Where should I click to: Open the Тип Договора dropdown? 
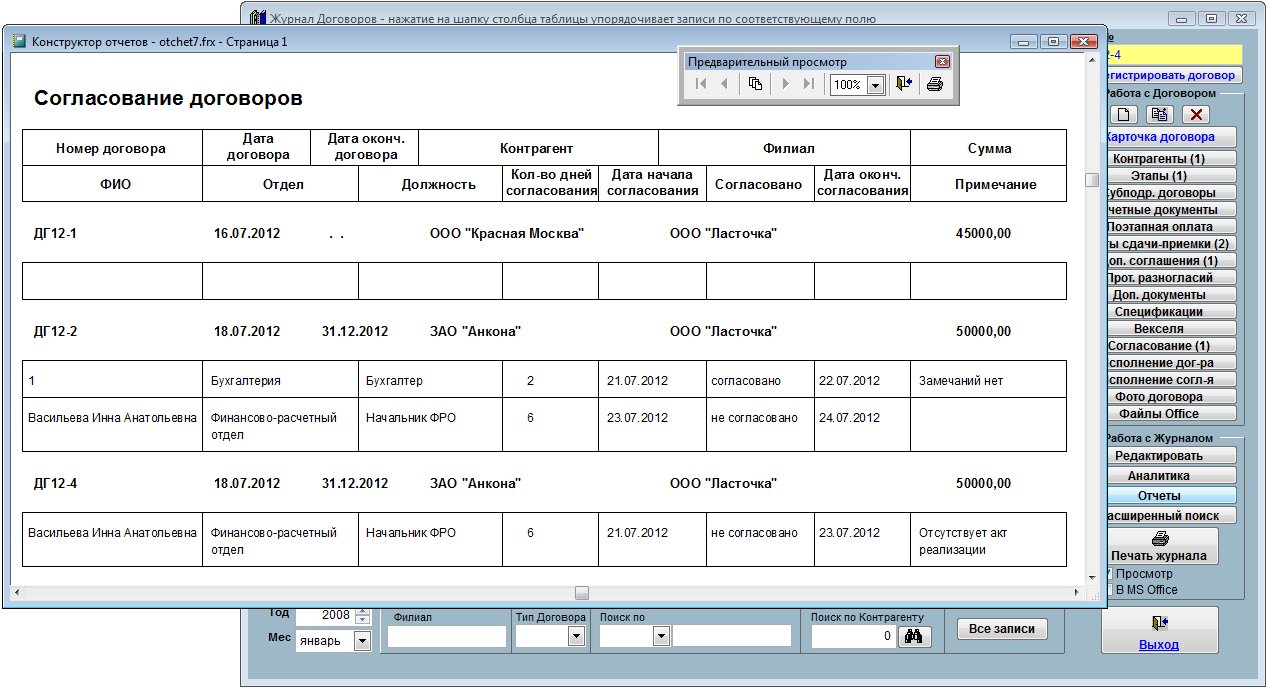coord(576,636)
